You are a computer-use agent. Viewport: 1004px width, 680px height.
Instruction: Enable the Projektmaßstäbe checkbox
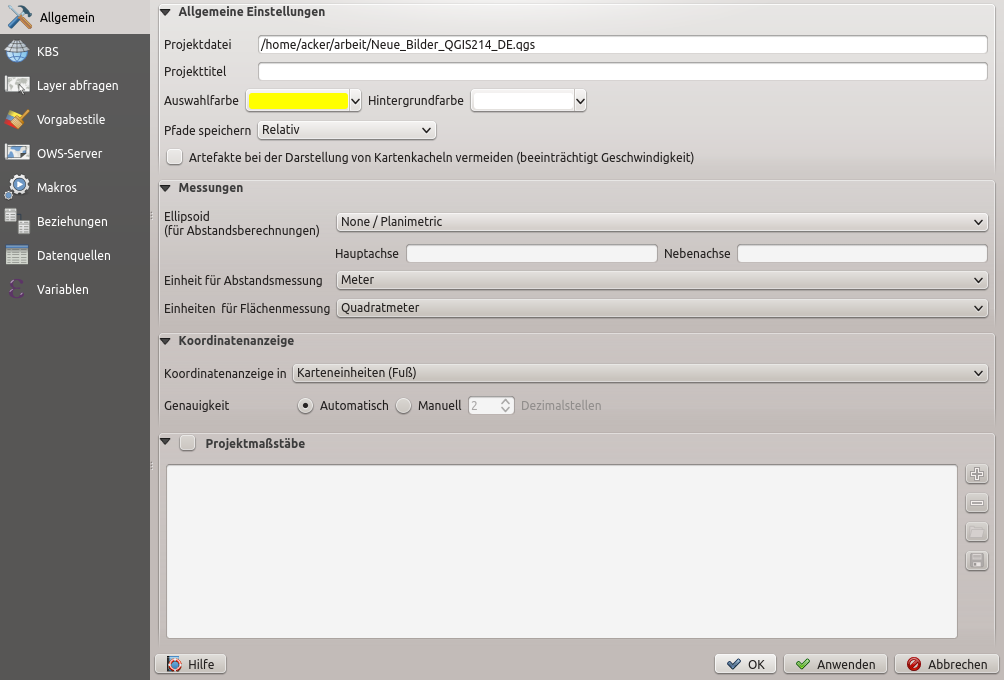[x=188, y=443]
